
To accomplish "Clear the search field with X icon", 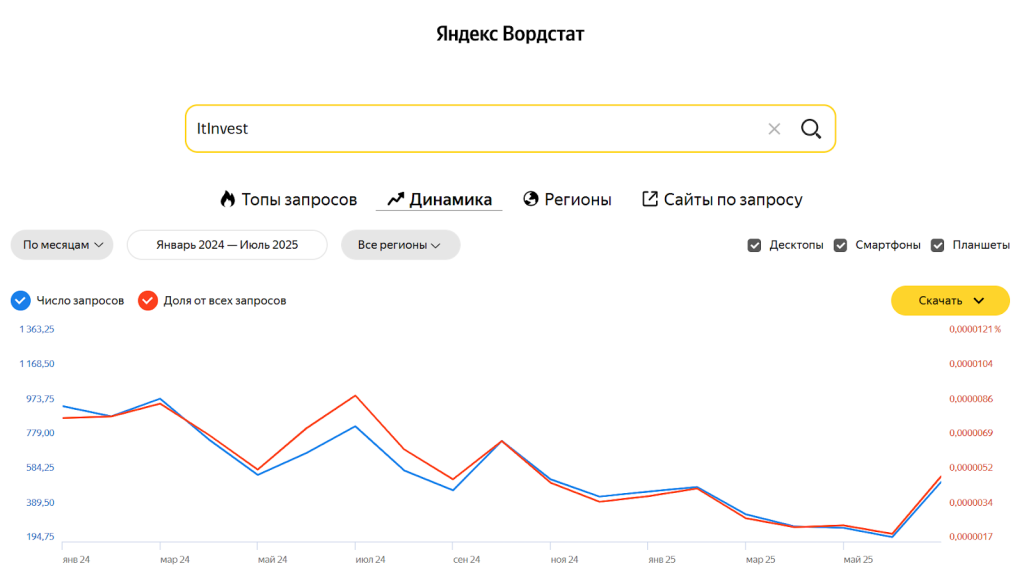I will pos(774,129).
